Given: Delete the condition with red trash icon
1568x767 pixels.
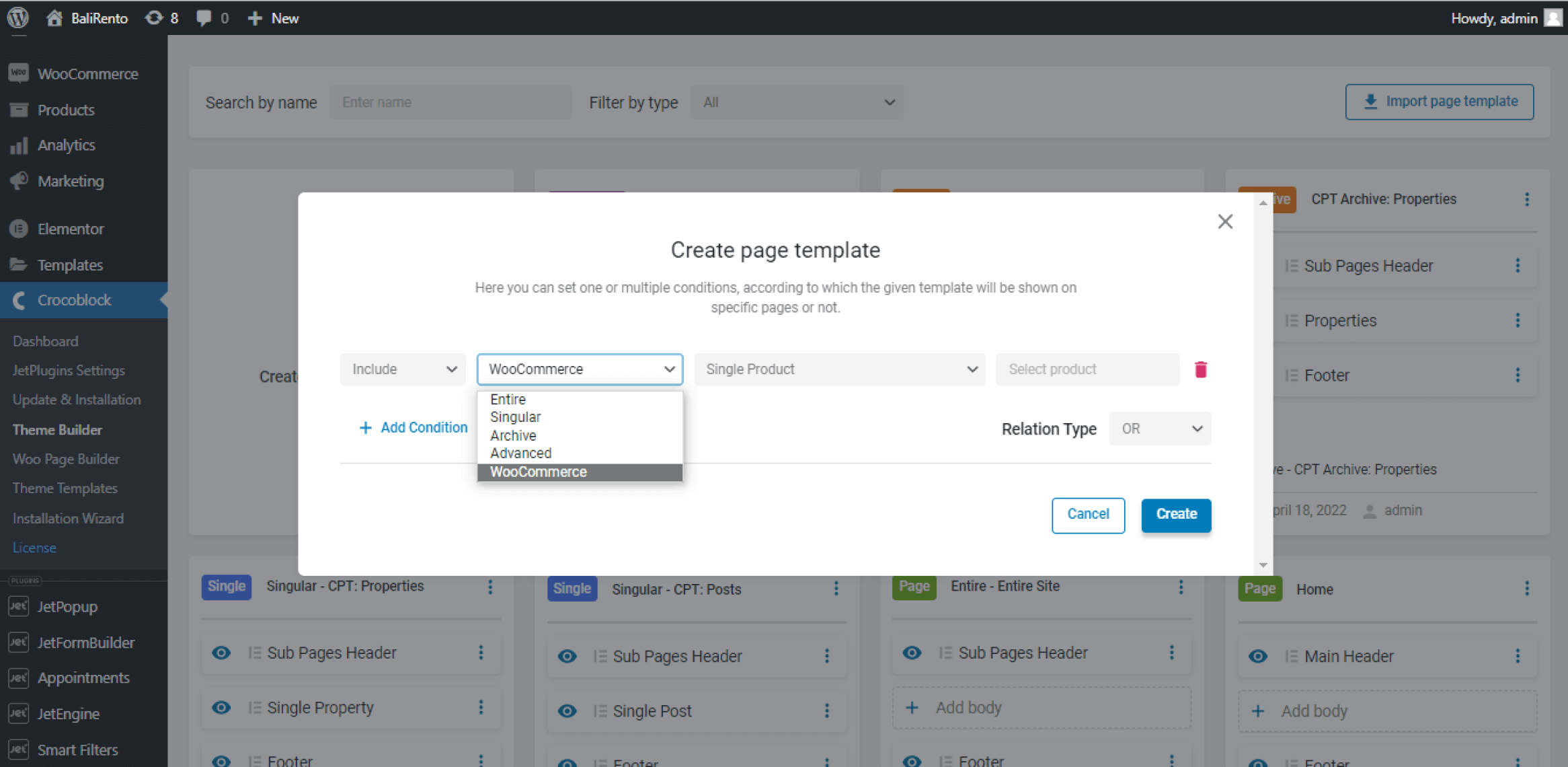Looking at the screenshot, I should pos(1201,369).
